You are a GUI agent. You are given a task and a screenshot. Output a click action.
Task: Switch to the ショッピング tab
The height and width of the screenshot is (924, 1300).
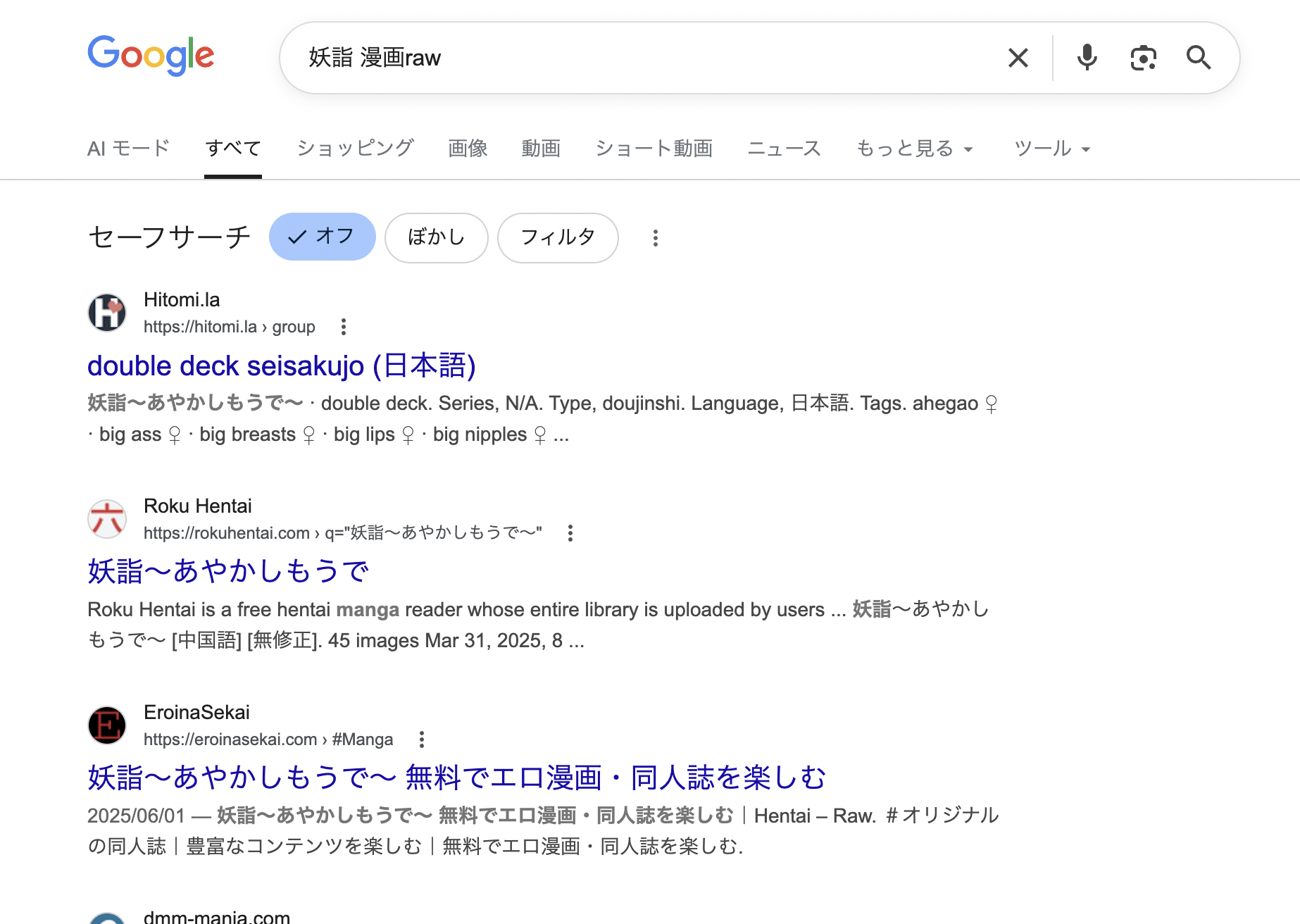(x=355, y=149)
